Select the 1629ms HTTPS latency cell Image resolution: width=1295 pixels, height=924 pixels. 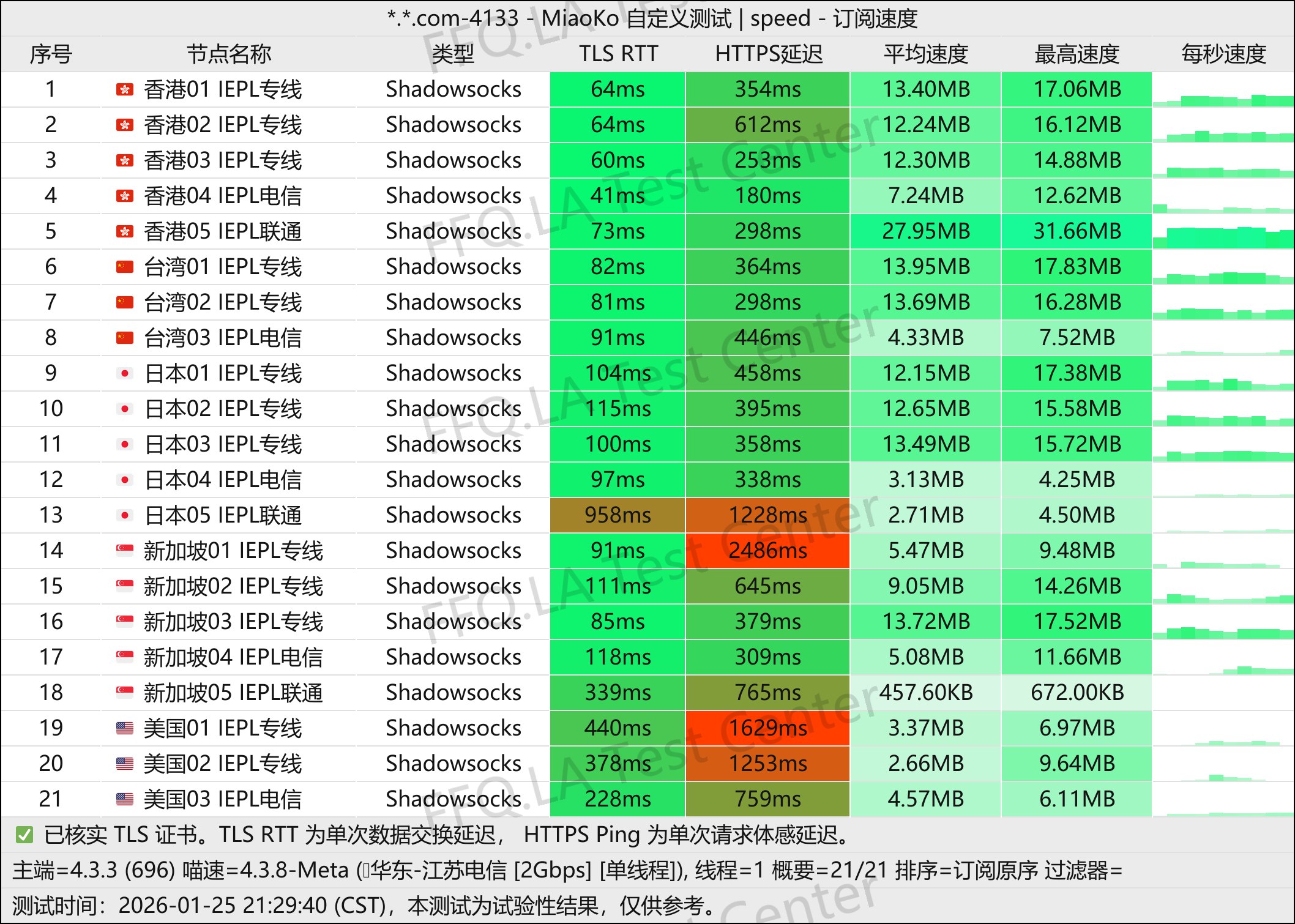click(767, 729)
